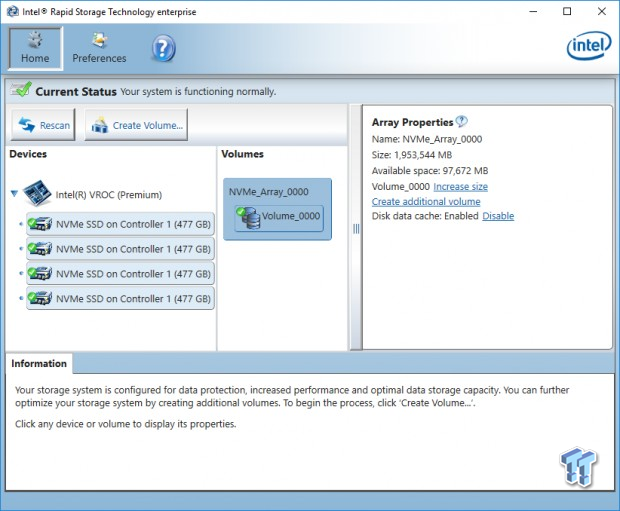Open the Preferences section

pyautogui.click(x=99, y=48)
